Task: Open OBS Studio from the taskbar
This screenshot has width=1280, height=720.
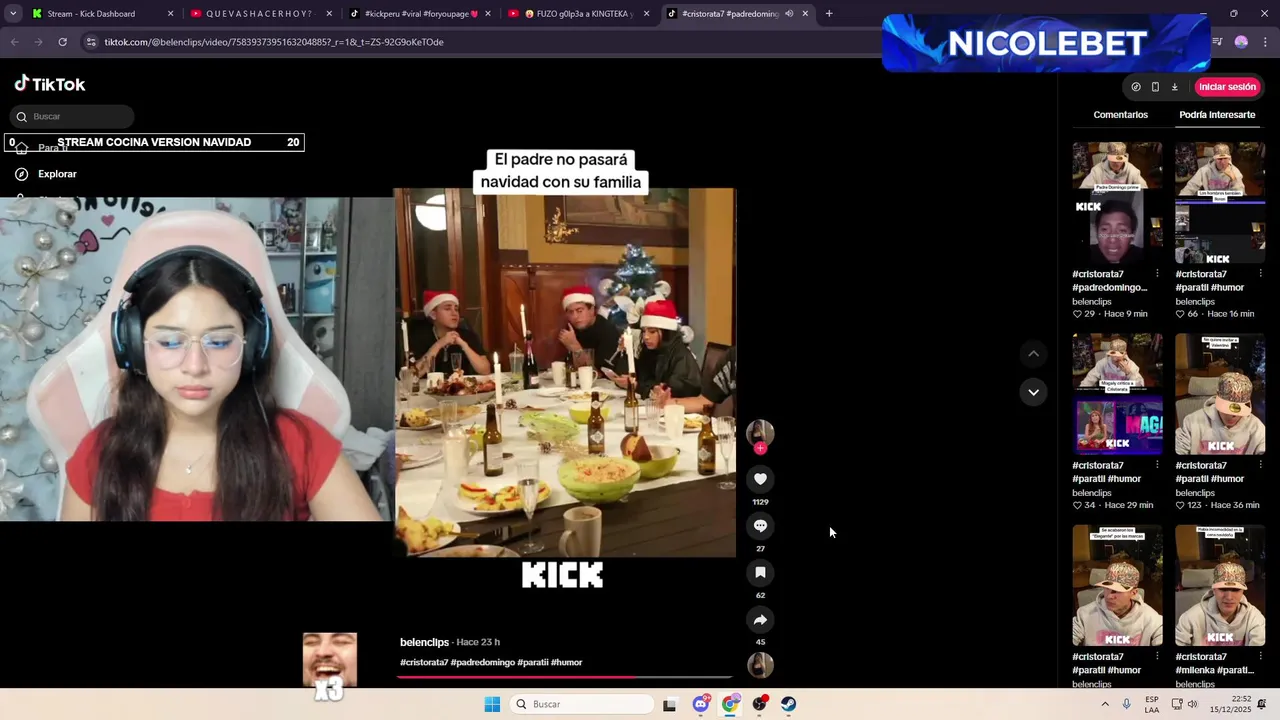Action: pos(760,704)
